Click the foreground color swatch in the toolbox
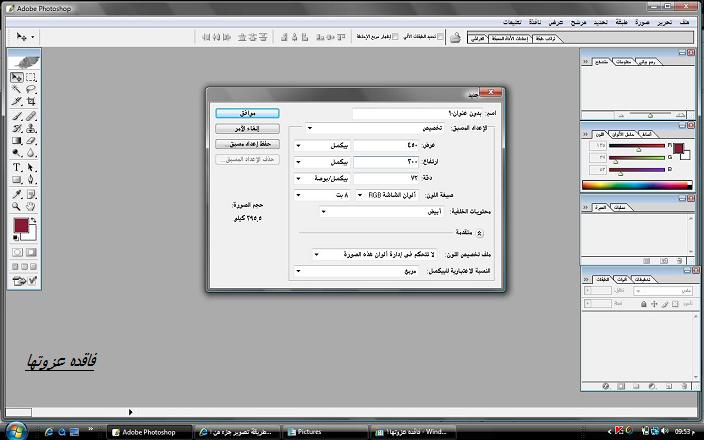 [x=20, y=226]
